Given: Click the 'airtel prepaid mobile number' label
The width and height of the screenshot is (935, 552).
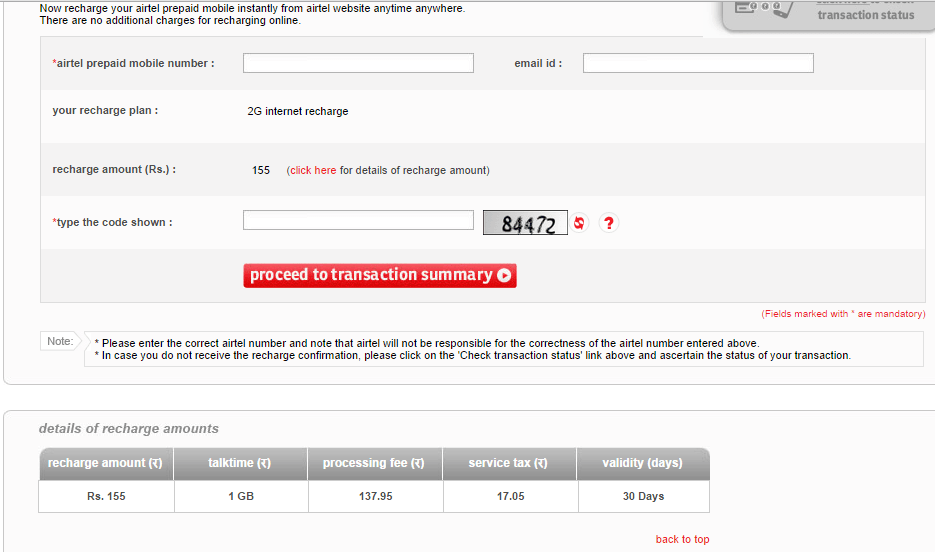Looking at the screenshot, I should [134, 63].
